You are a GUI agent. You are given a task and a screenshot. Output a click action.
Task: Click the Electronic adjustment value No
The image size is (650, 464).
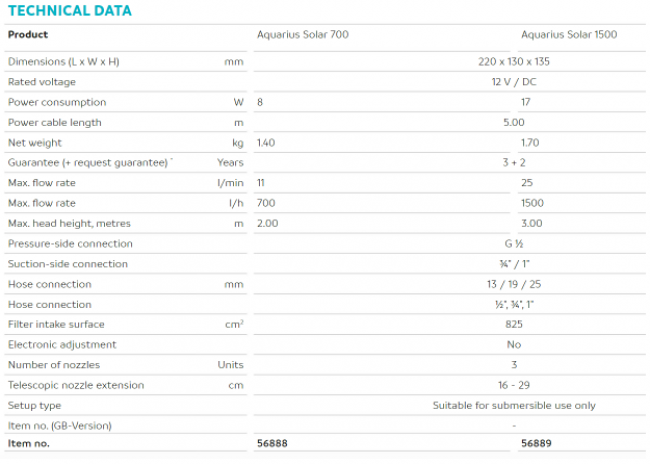coord(514,345)
